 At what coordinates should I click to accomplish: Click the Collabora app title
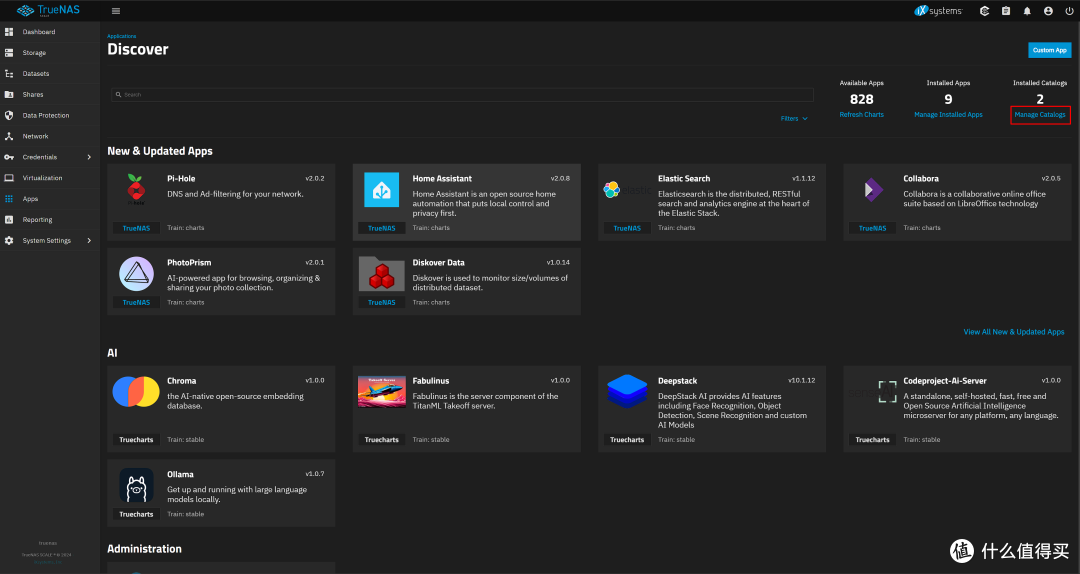click(x=921, y=178)
